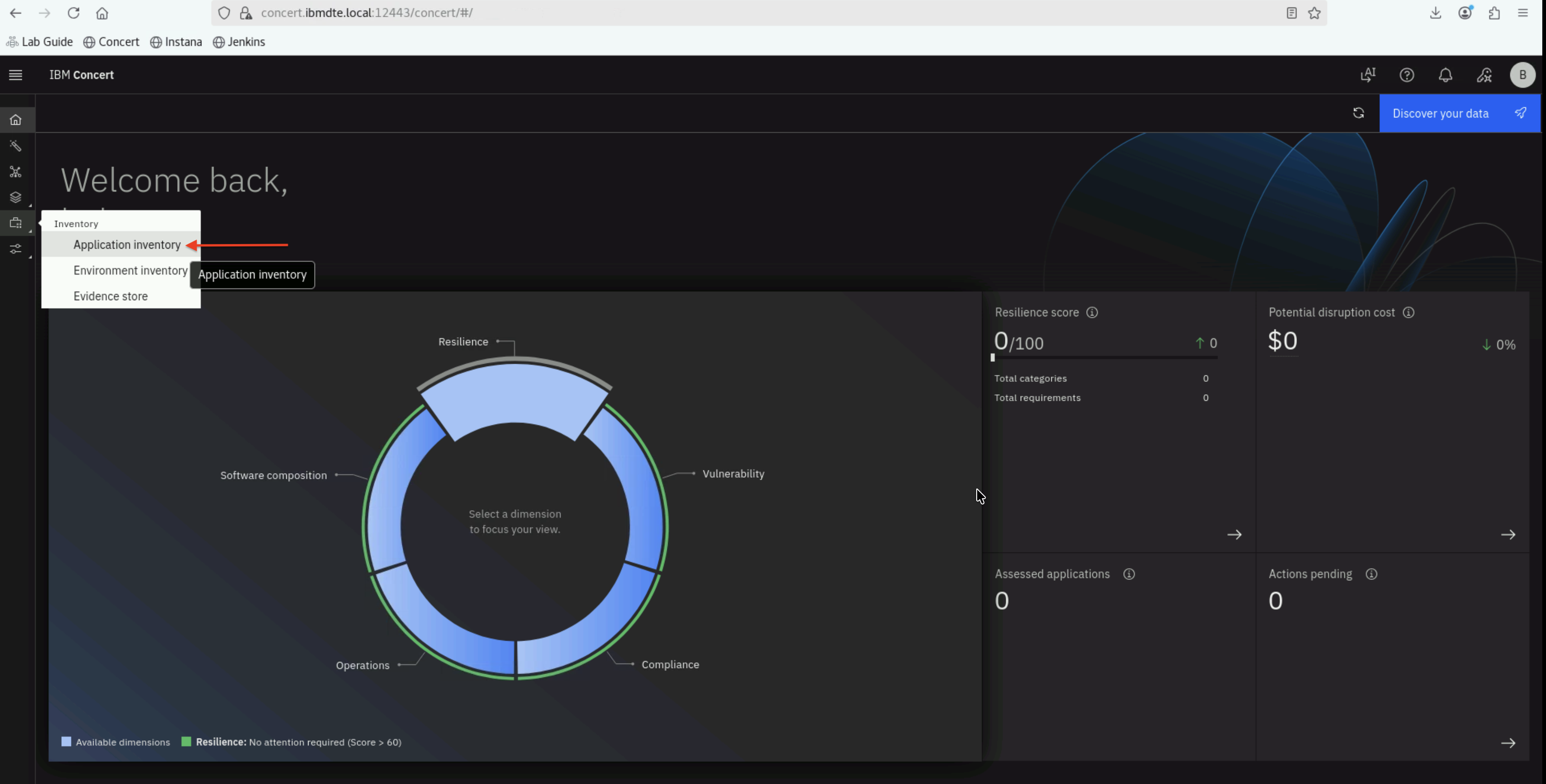Screen dimensions: 1546x784
Task: Open the layers (dimensions) sidebar icon
Action: click(x=16, y=197)
